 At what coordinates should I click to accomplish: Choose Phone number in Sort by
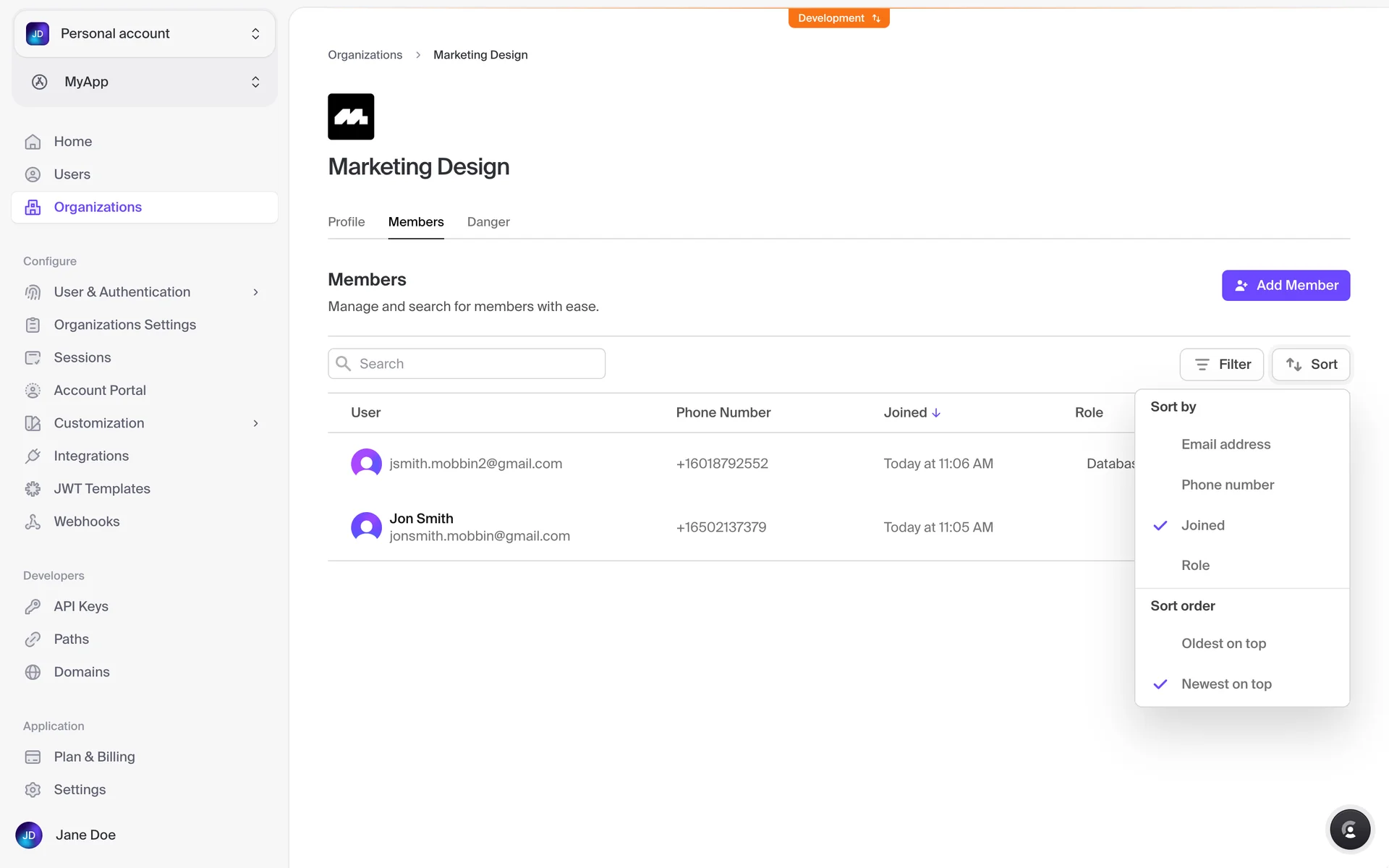pyautogui.click(x=1227, y=485)
